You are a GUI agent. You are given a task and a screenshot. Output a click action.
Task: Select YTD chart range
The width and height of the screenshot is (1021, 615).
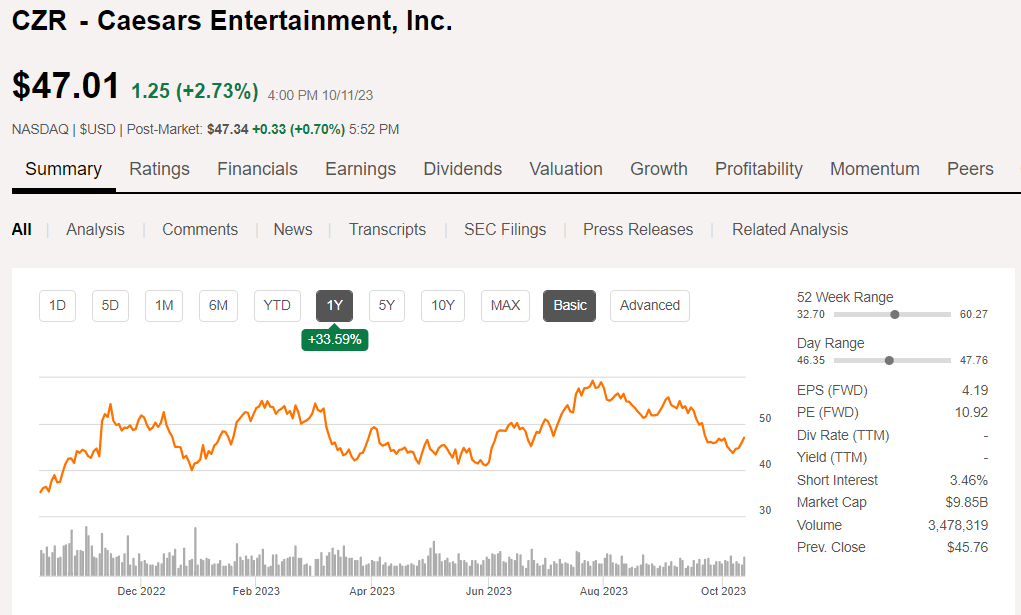(277, 305)
